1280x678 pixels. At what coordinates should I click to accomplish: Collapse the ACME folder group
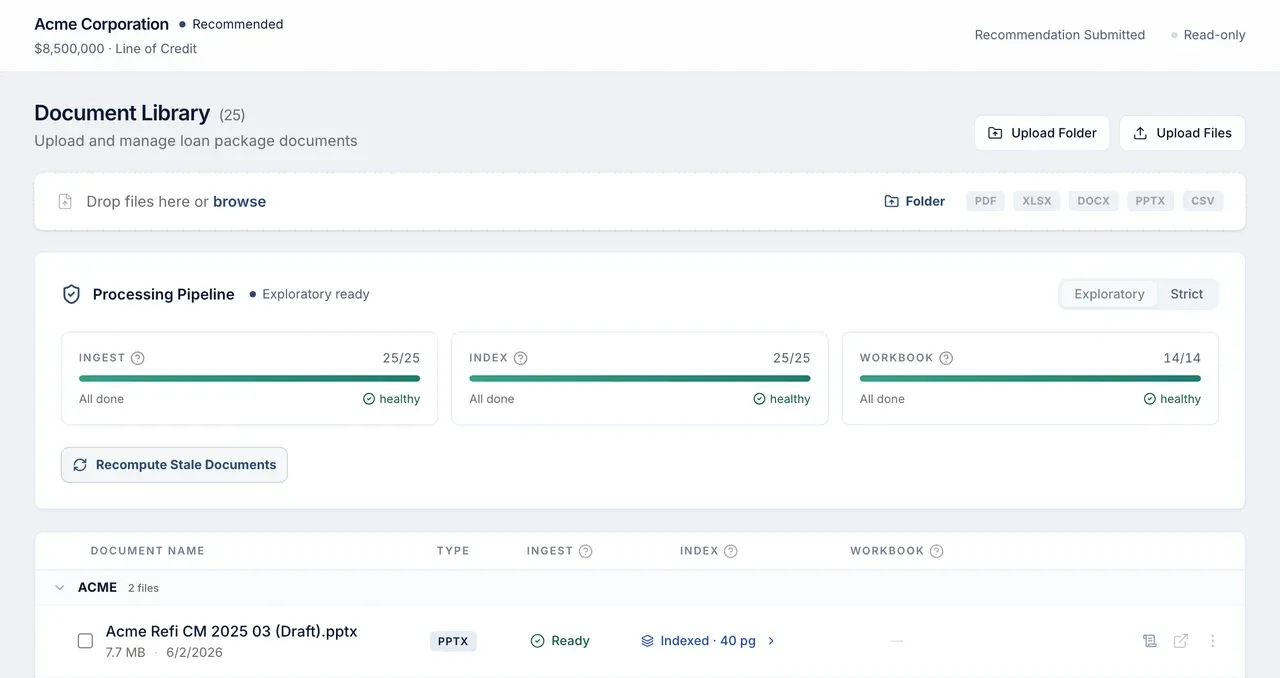tap(60, 588)
